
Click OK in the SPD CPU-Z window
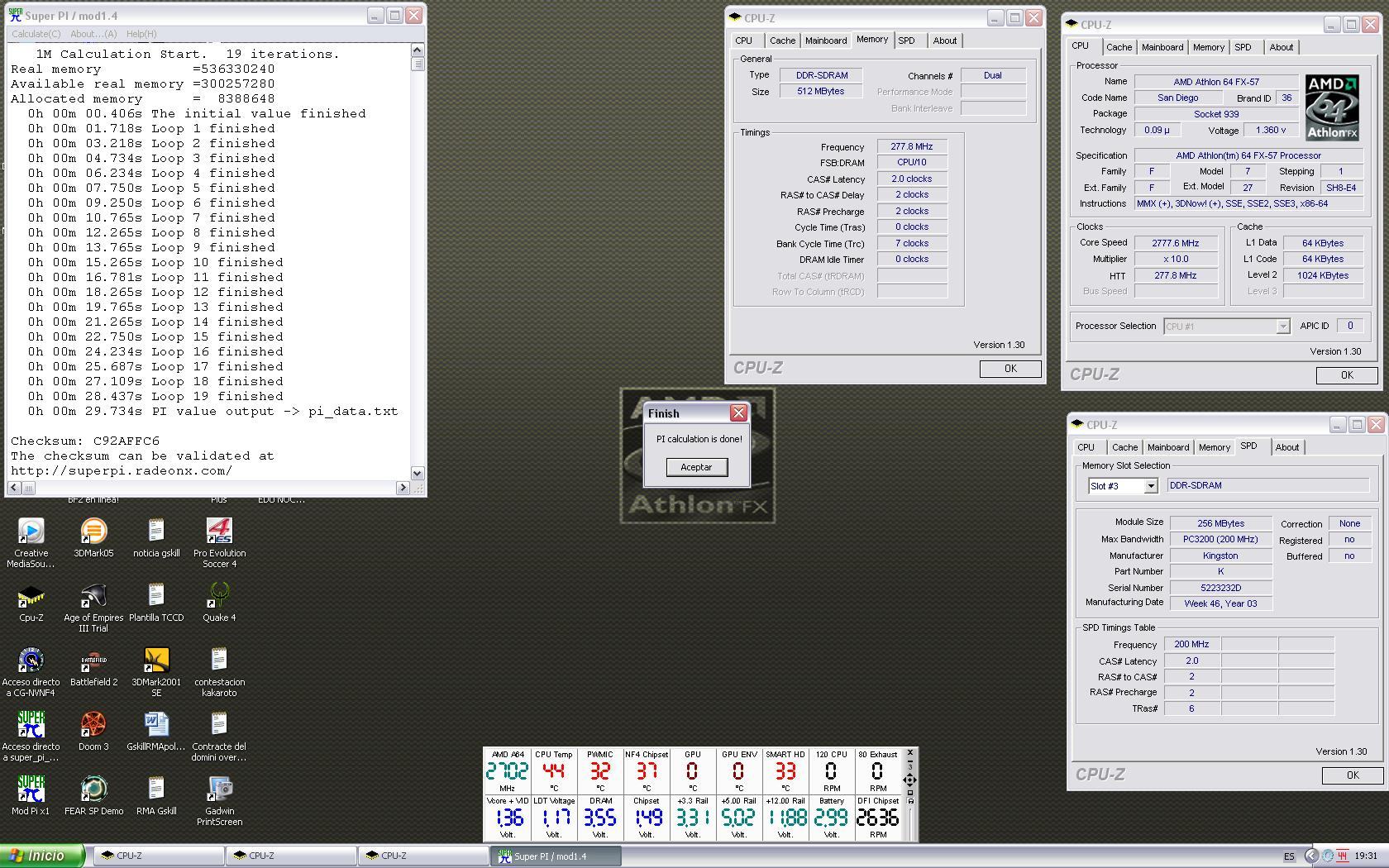pos(1352,775)
